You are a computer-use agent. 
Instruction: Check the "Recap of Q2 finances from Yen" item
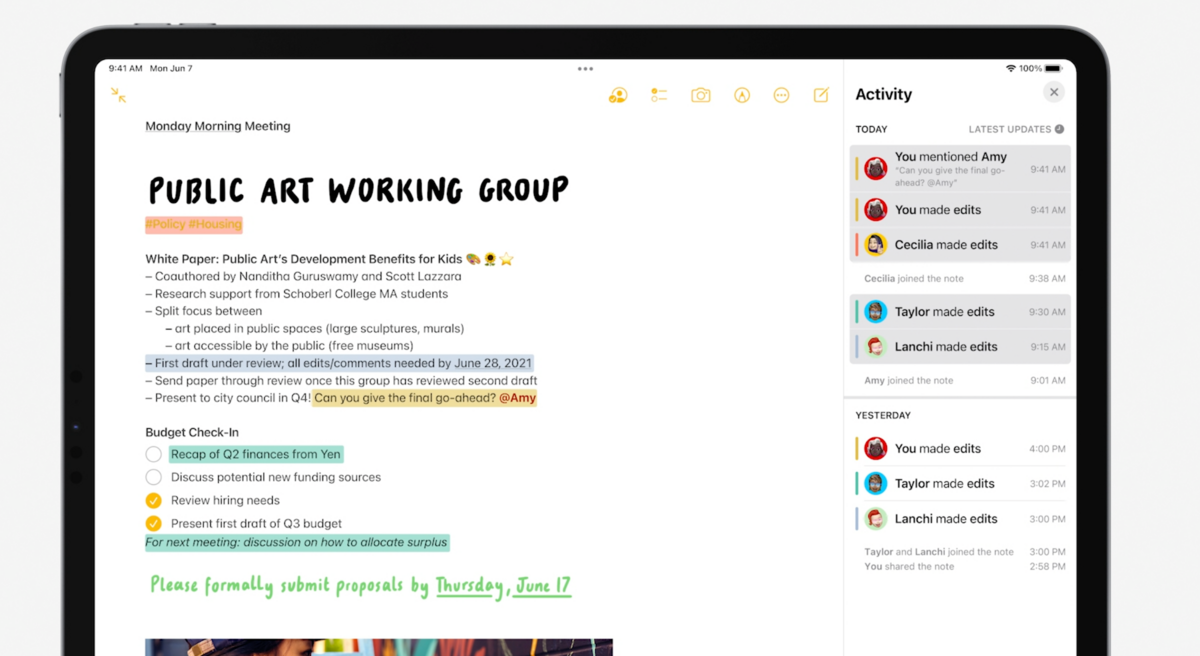tap(153, 454)
